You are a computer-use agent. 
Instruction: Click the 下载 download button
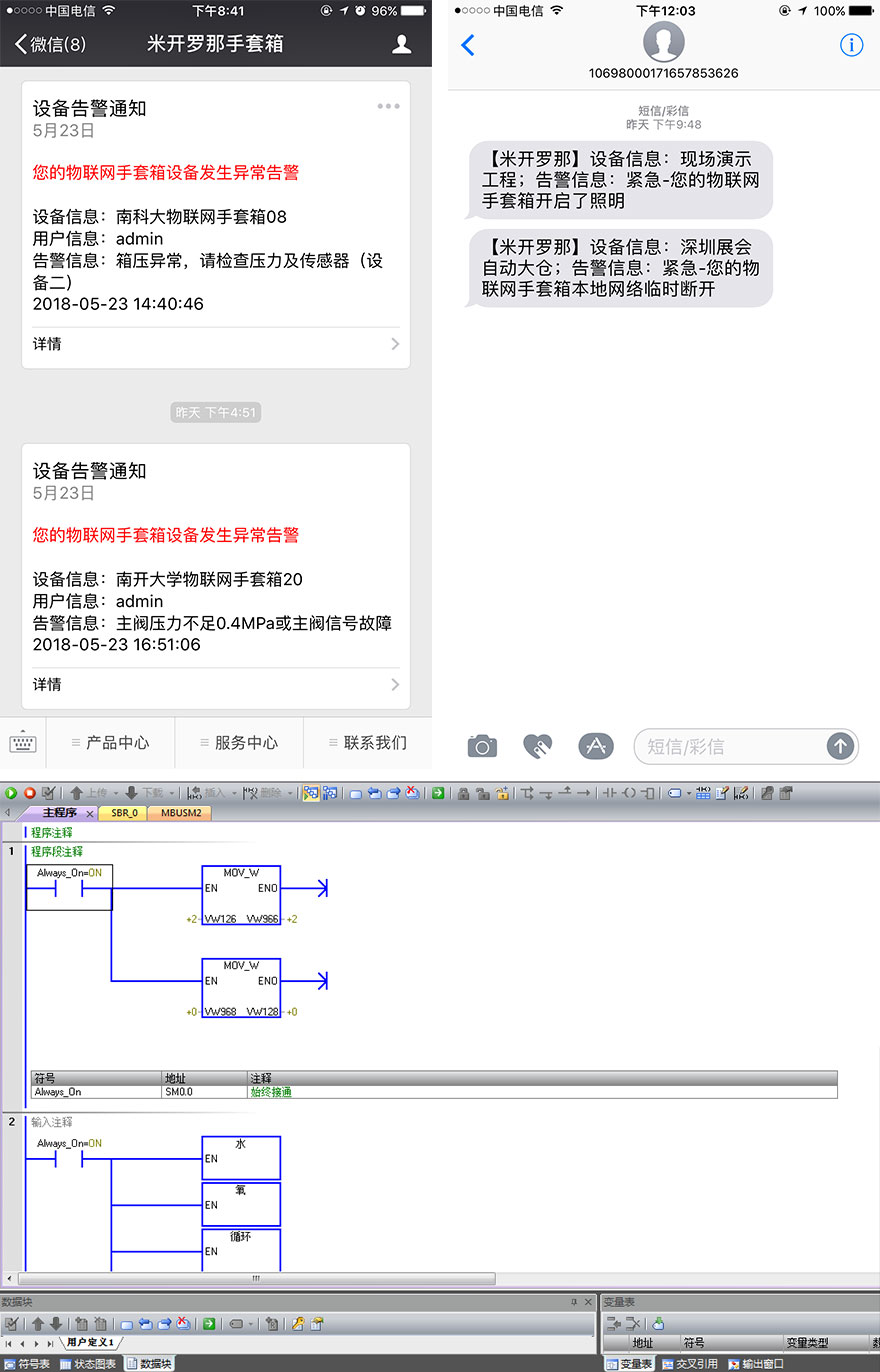pyautogui.click(x=144, y=793)
